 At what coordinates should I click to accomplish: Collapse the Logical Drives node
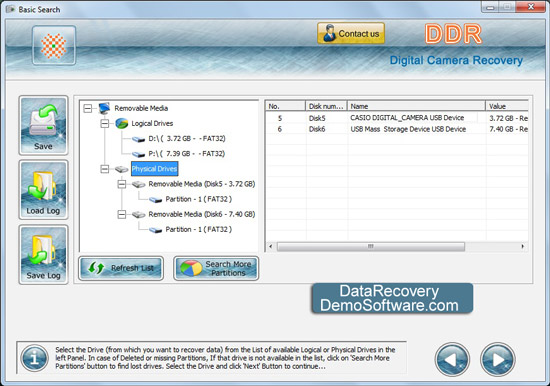[105, 124]
